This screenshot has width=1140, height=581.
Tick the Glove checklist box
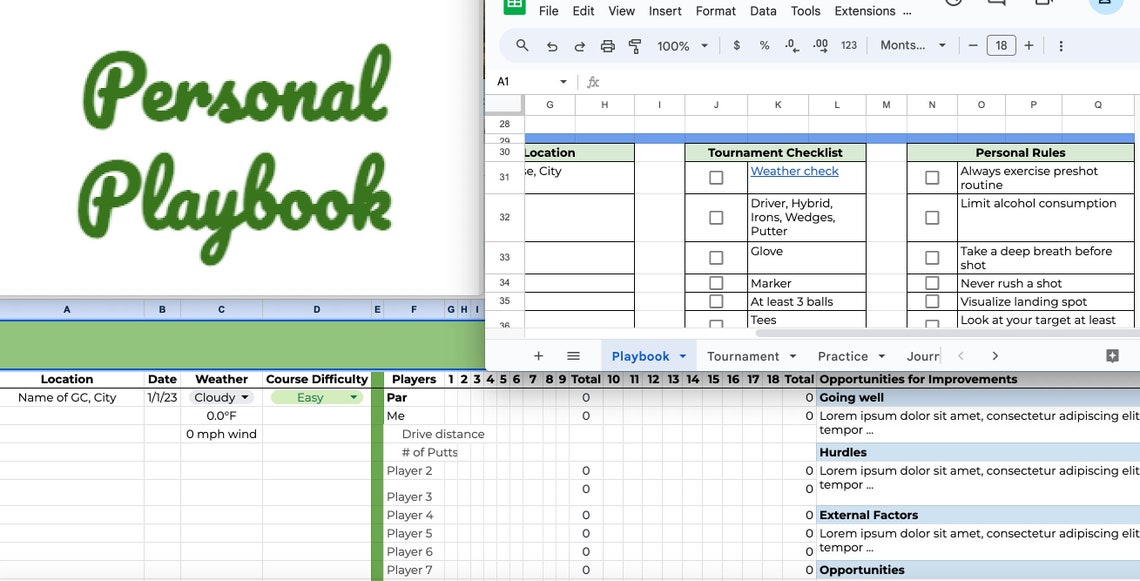tap(716, 258)
